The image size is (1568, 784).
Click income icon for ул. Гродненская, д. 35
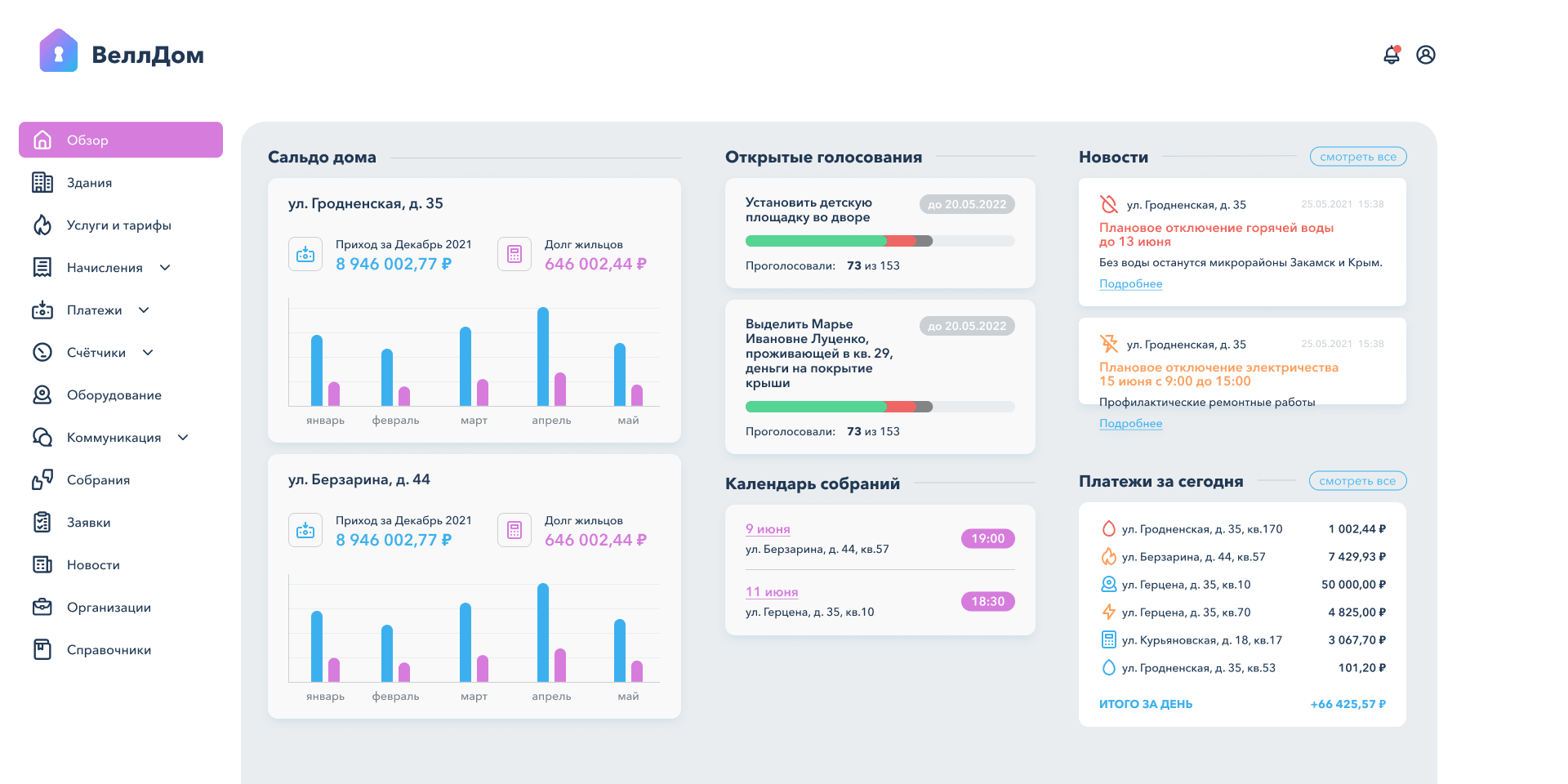coord(305,254)
